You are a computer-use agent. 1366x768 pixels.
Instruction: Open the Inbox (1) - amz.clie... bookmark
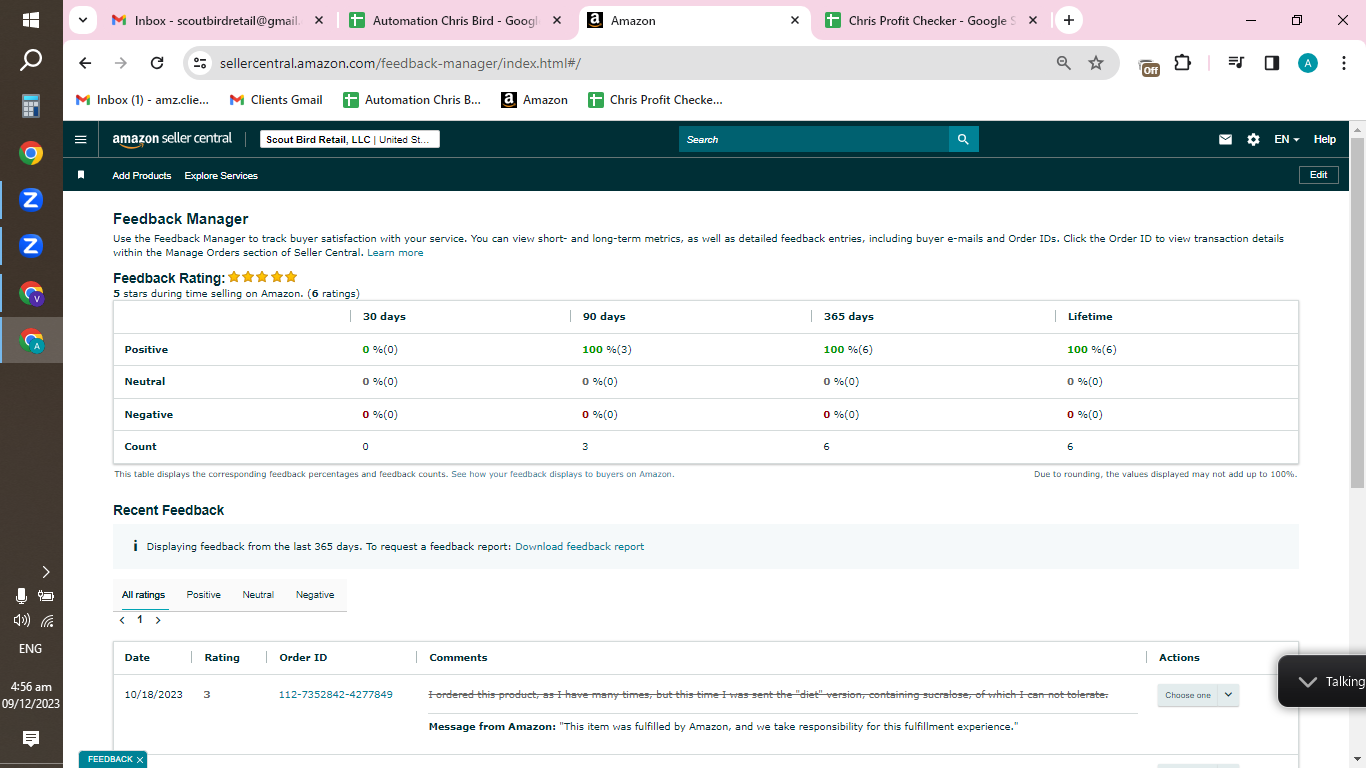point(143,100)
